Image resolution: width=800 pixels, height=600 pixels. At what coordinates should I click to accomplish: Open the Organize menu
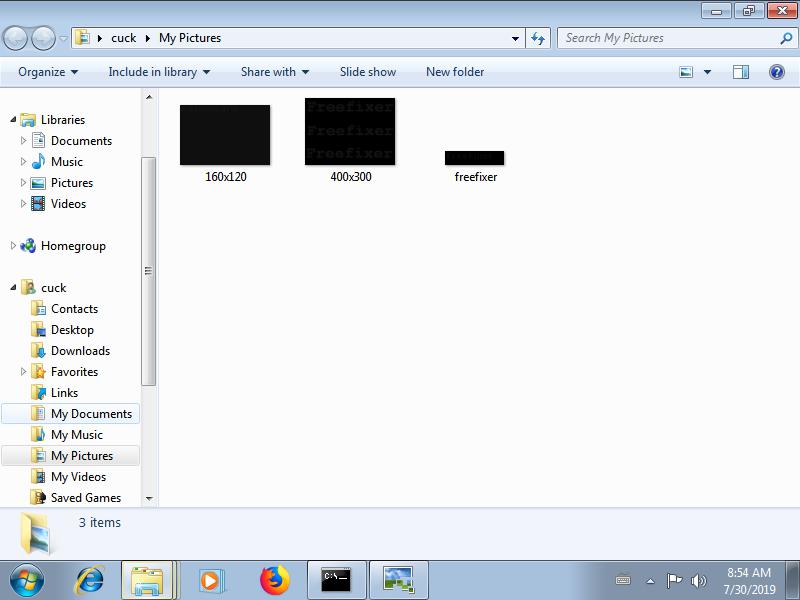click(48, 72)
